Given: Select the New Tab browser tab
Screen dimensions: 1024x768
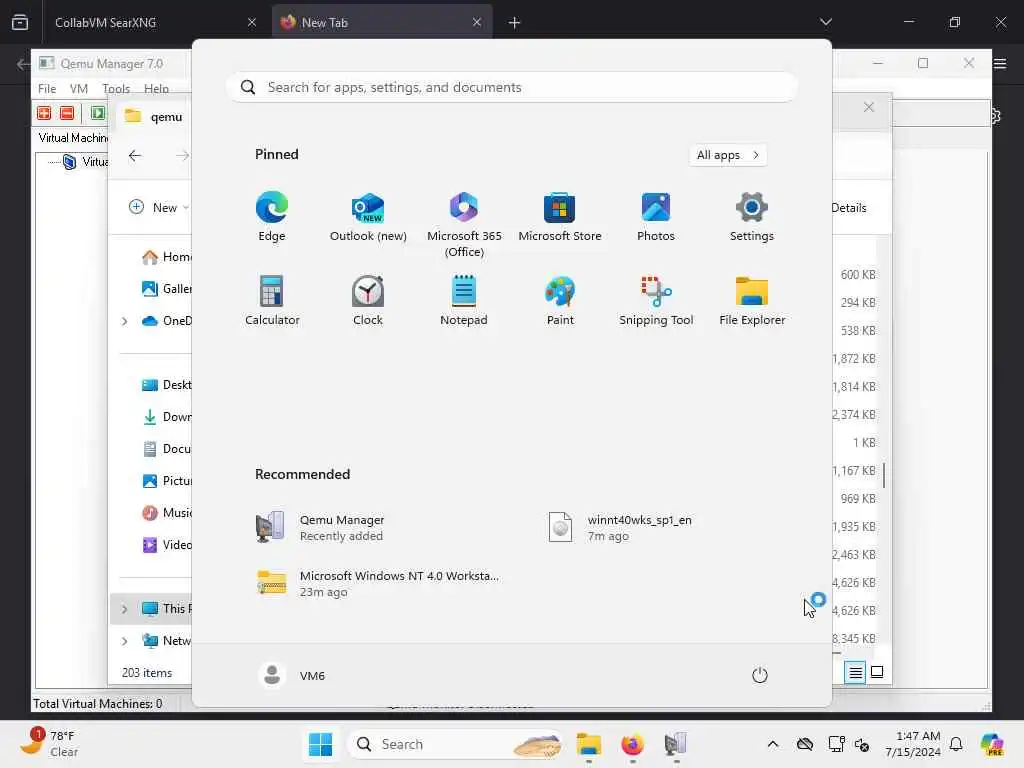Looking at the screenshot, I should pyautogui.click(x=382, y=22).
